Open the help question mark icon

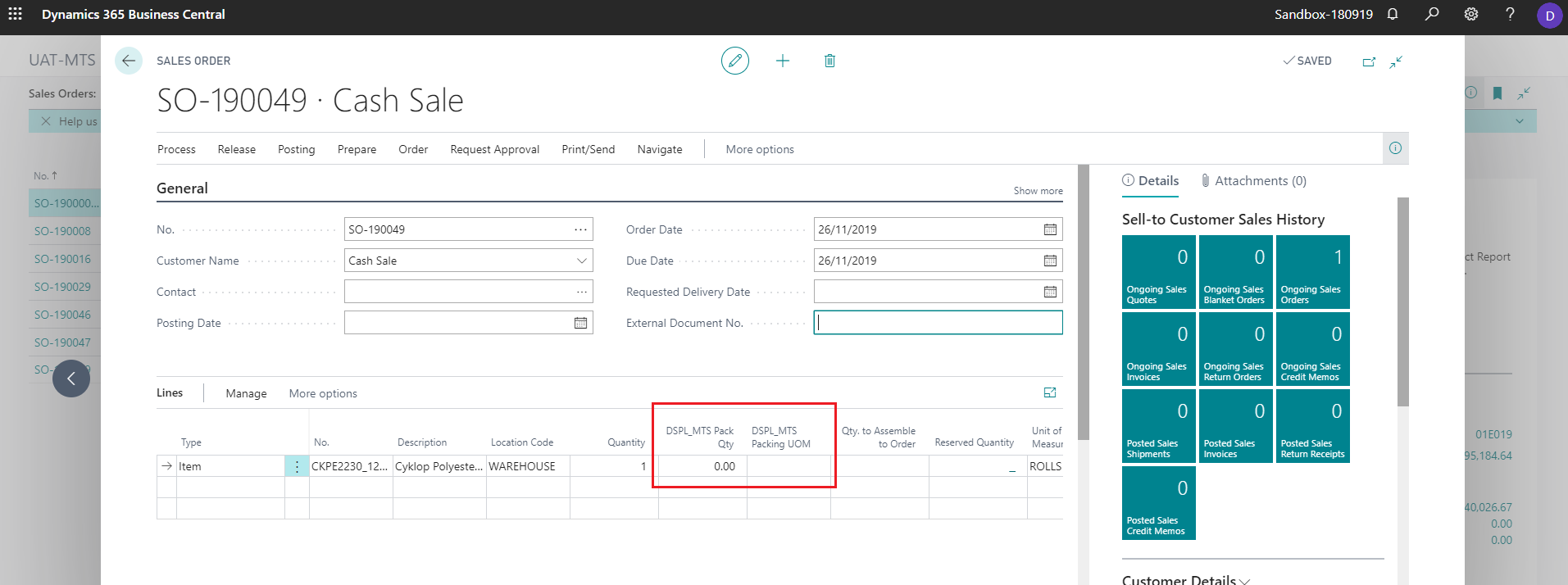coord(1510,14)
